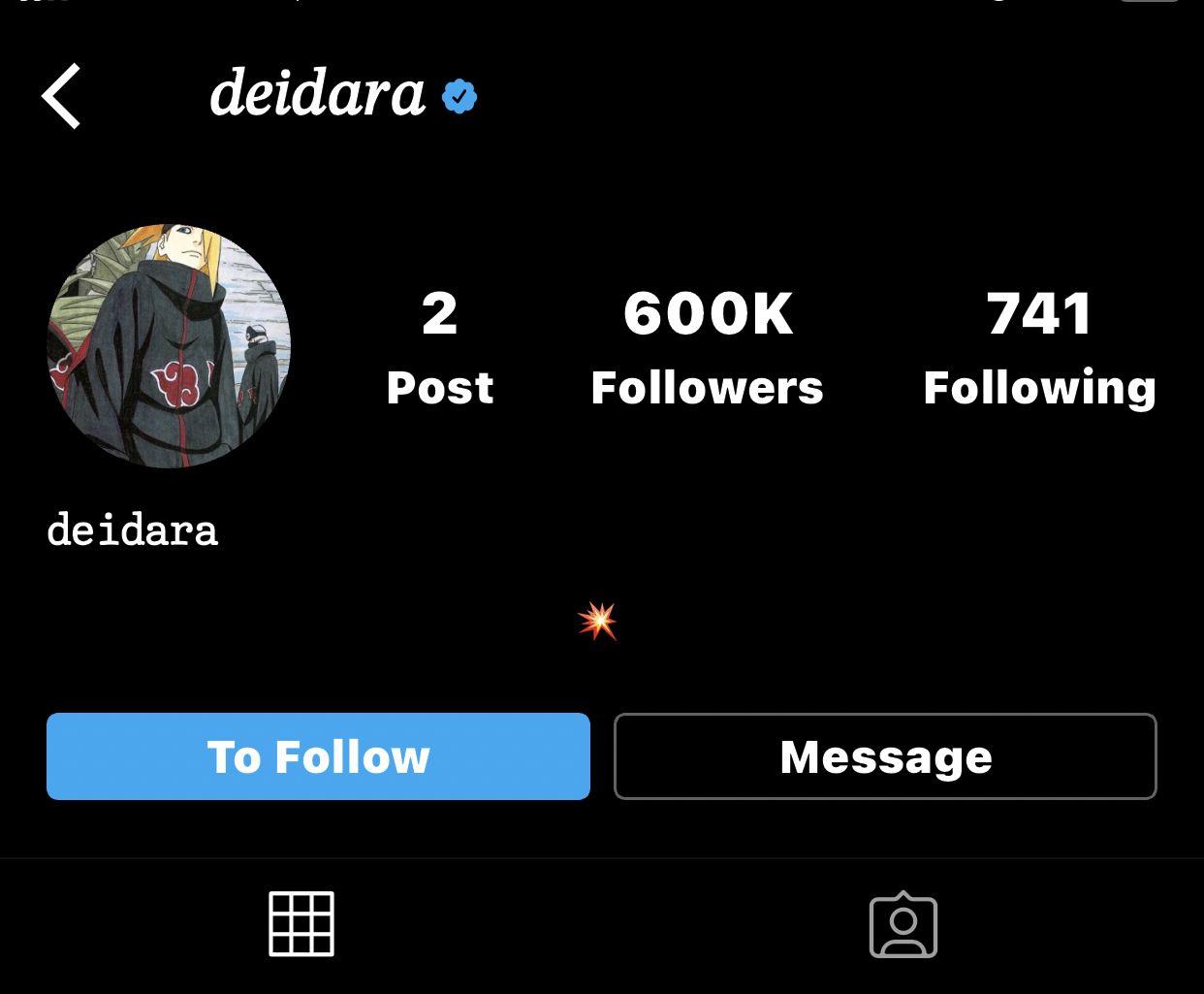Open the grid posts view
The image size is (1204, 994).
coord(301,924)
